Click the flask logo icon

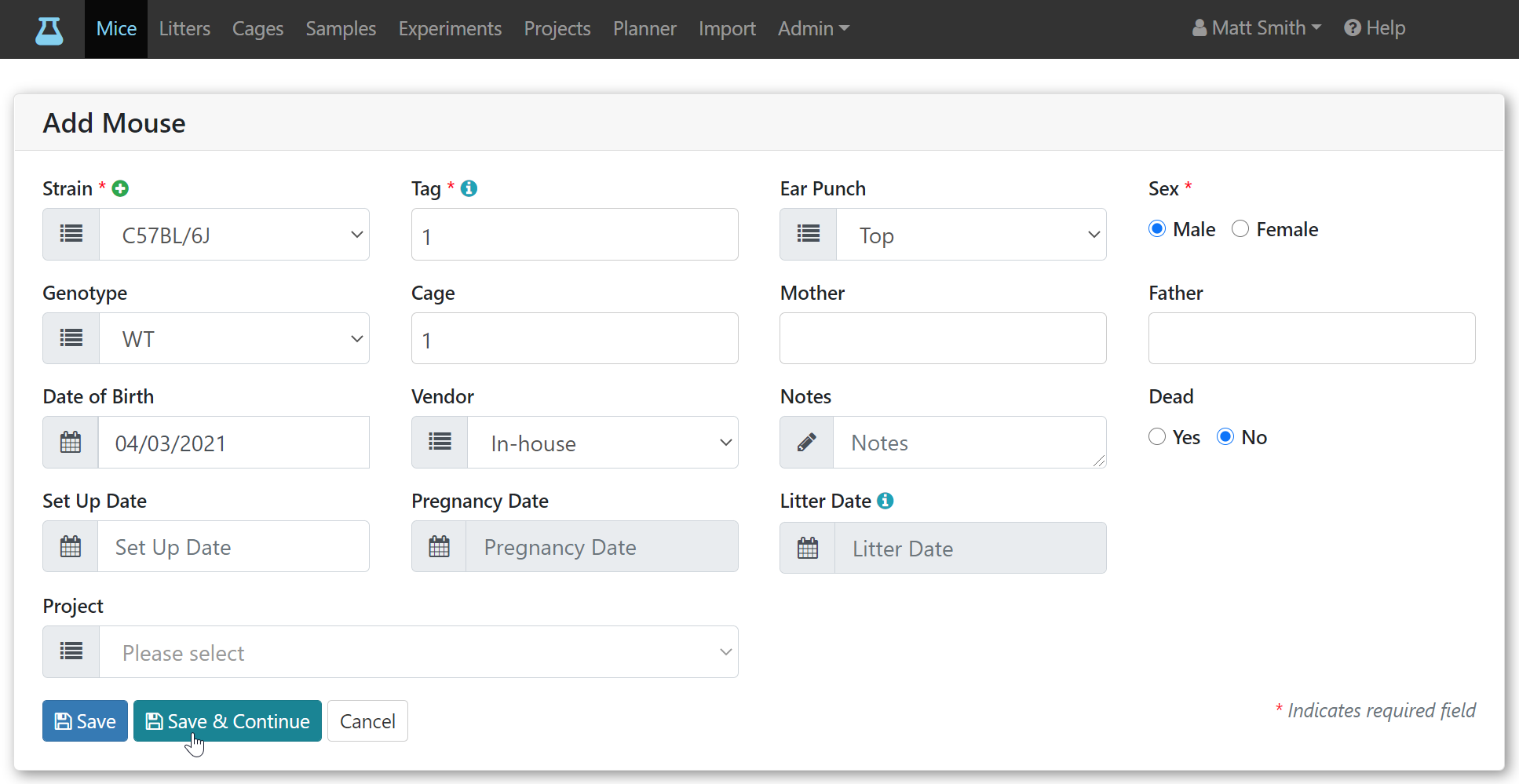pyautogui.click(x=49, y=30)
